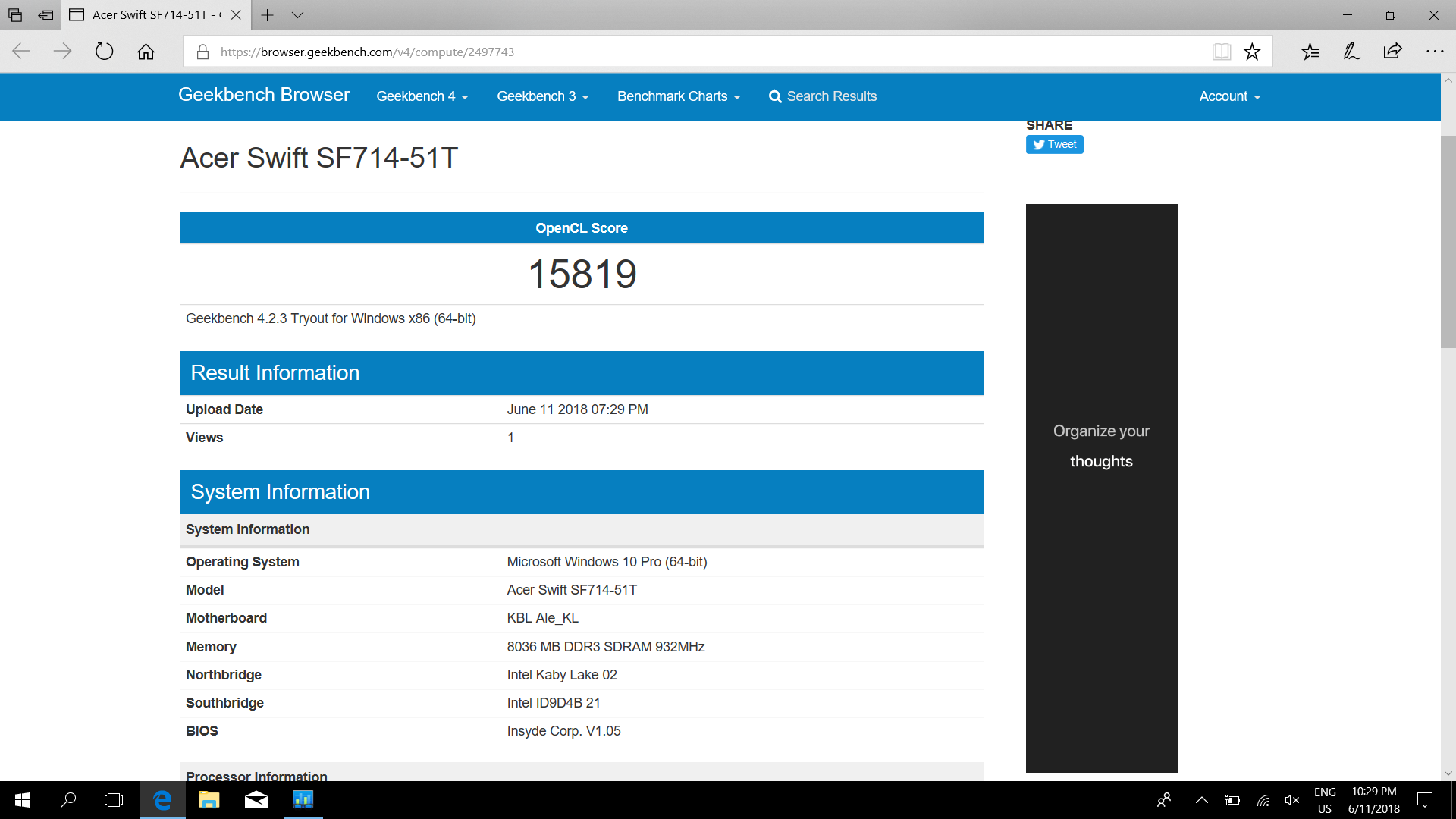Select Geekbench 4.2.3 Tryout version text

coord(331,318)
